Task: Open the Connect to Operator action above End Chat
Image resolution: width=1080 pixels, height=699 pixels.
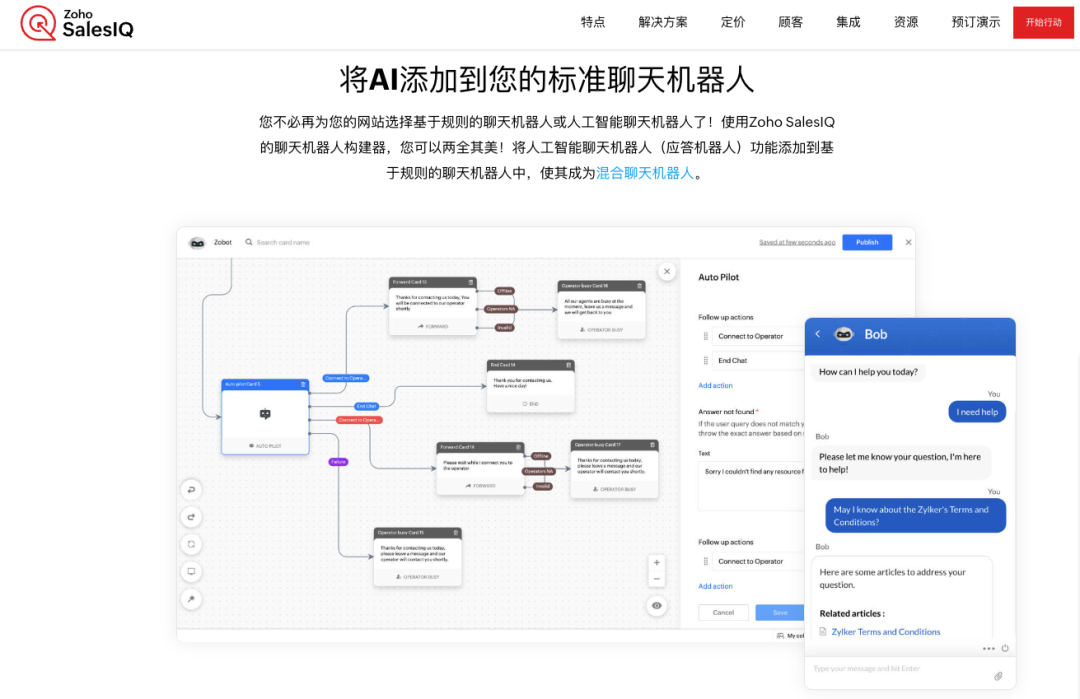Action: click(x=758, y=336)
